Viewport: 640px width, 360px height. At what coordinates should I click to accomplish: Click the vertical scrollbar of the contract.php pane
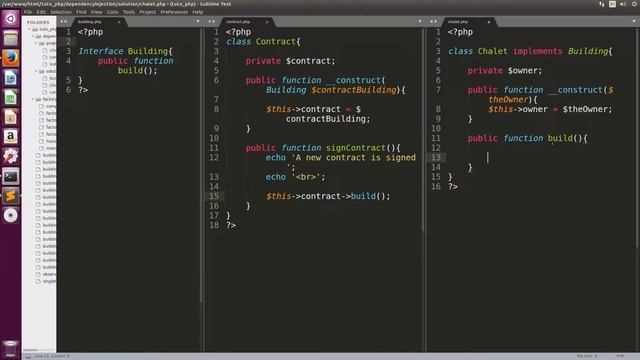coord(422,131)
